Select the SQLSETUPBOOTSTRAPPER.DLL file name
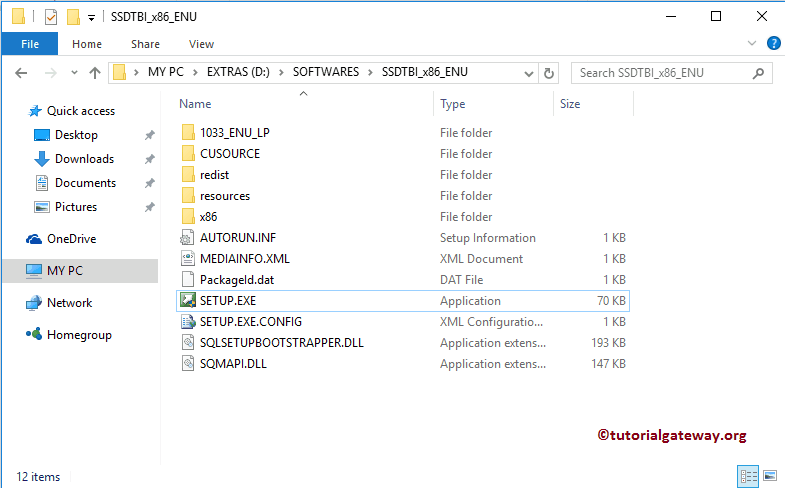 point(282,343)
